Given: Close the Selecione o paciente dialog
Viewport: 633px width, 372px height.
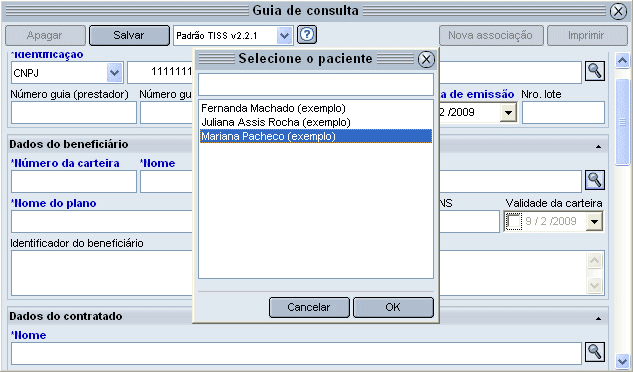Looking at the screenshot, I should coord(426,59).
